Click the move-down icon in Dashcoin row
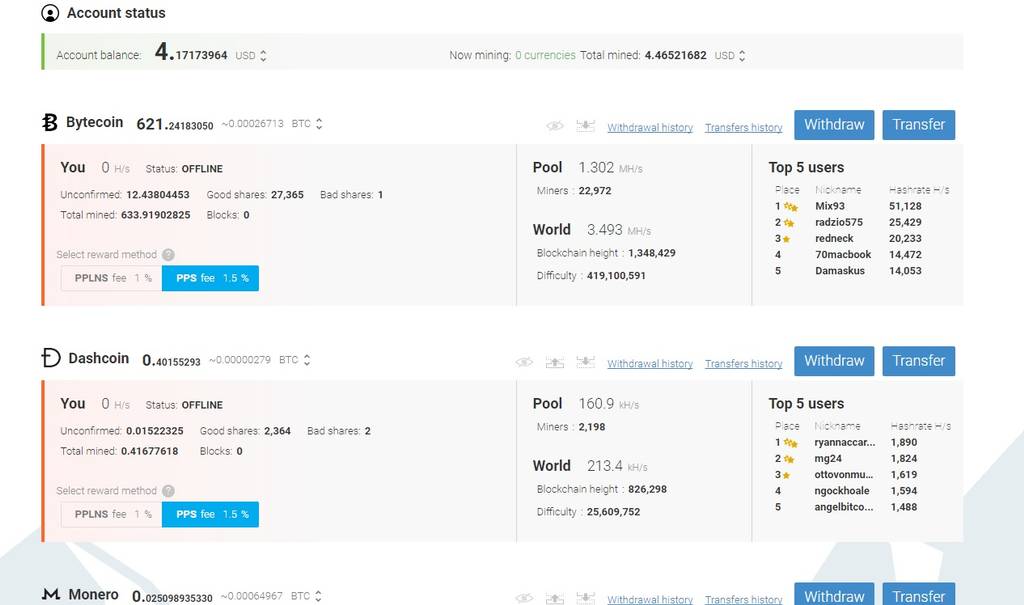 point(585,362)
